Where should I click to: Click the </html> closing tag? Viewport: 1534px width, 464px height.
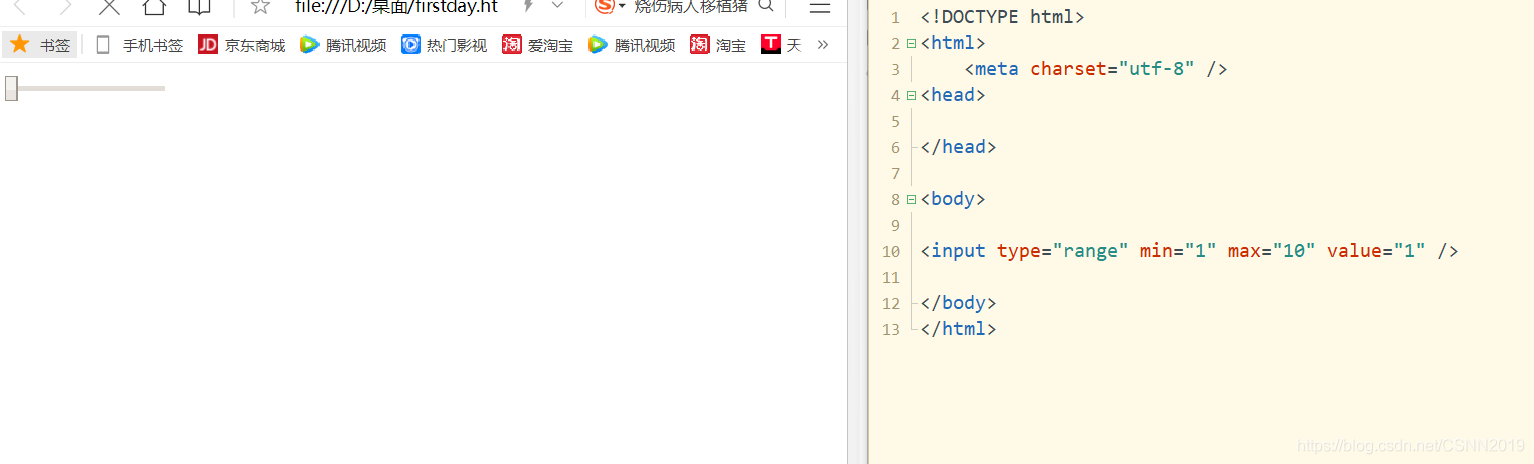click(958, 329)
